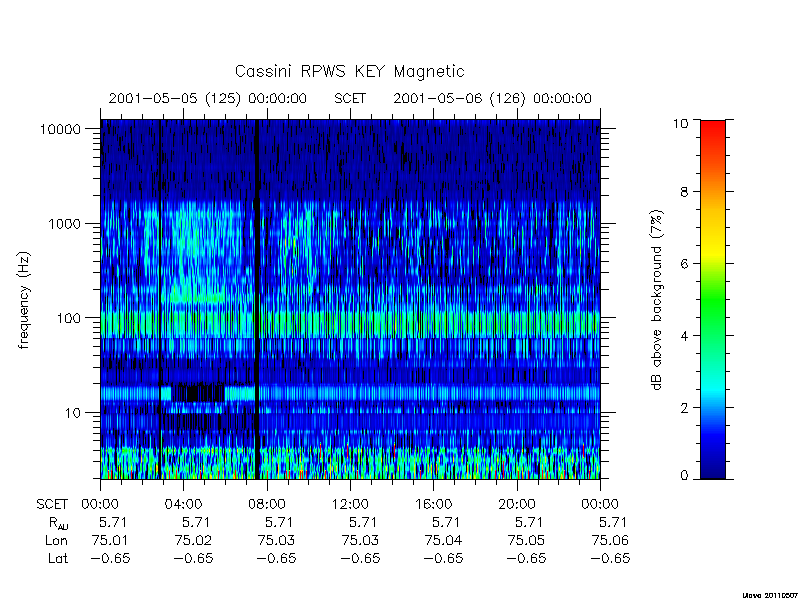Select the 'frequency (Hz)' axis title
The height and width of the screenshot is (600, 800).
[x=24, y=300]
